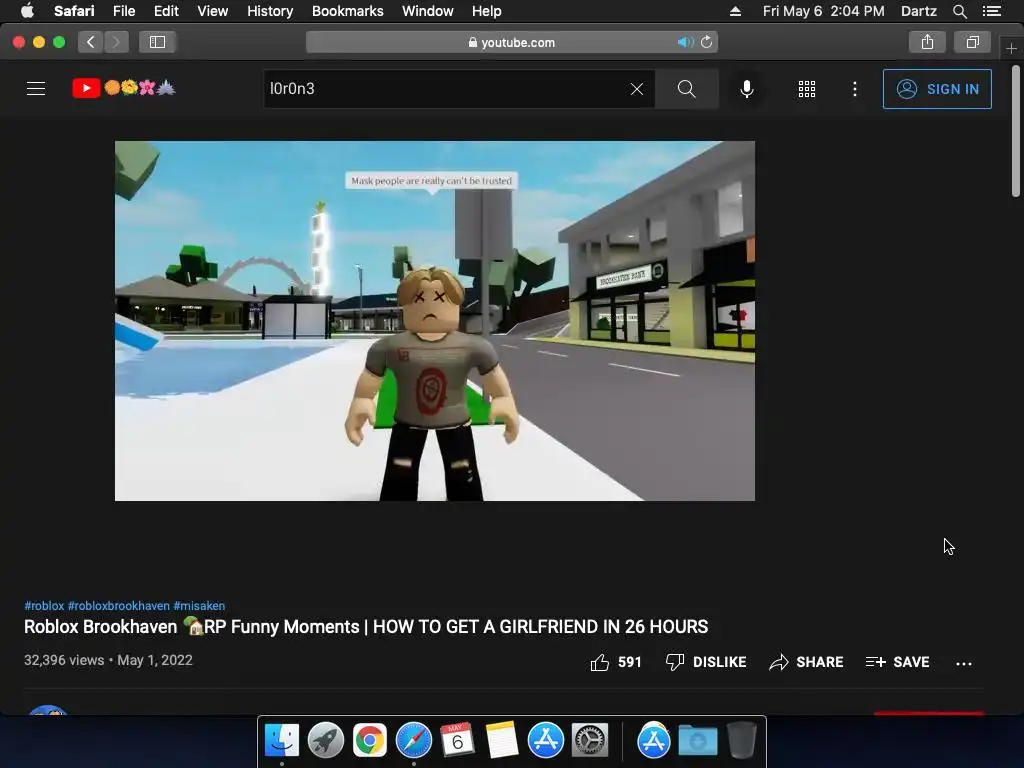This screenshot has height=768, width=1024.
Task: Reload the page
Action: [x=707, y=42]
